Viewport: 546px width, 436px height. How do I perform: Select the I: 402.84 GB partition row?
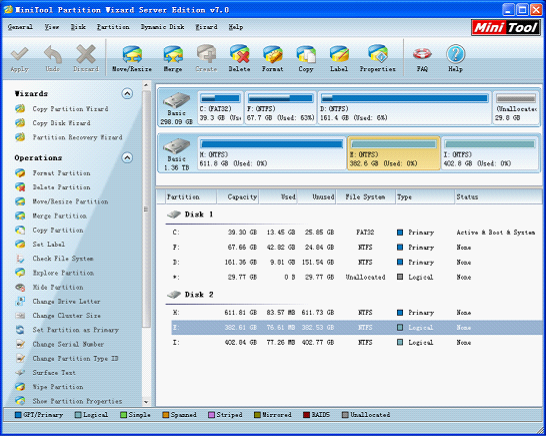coord(357,343)
